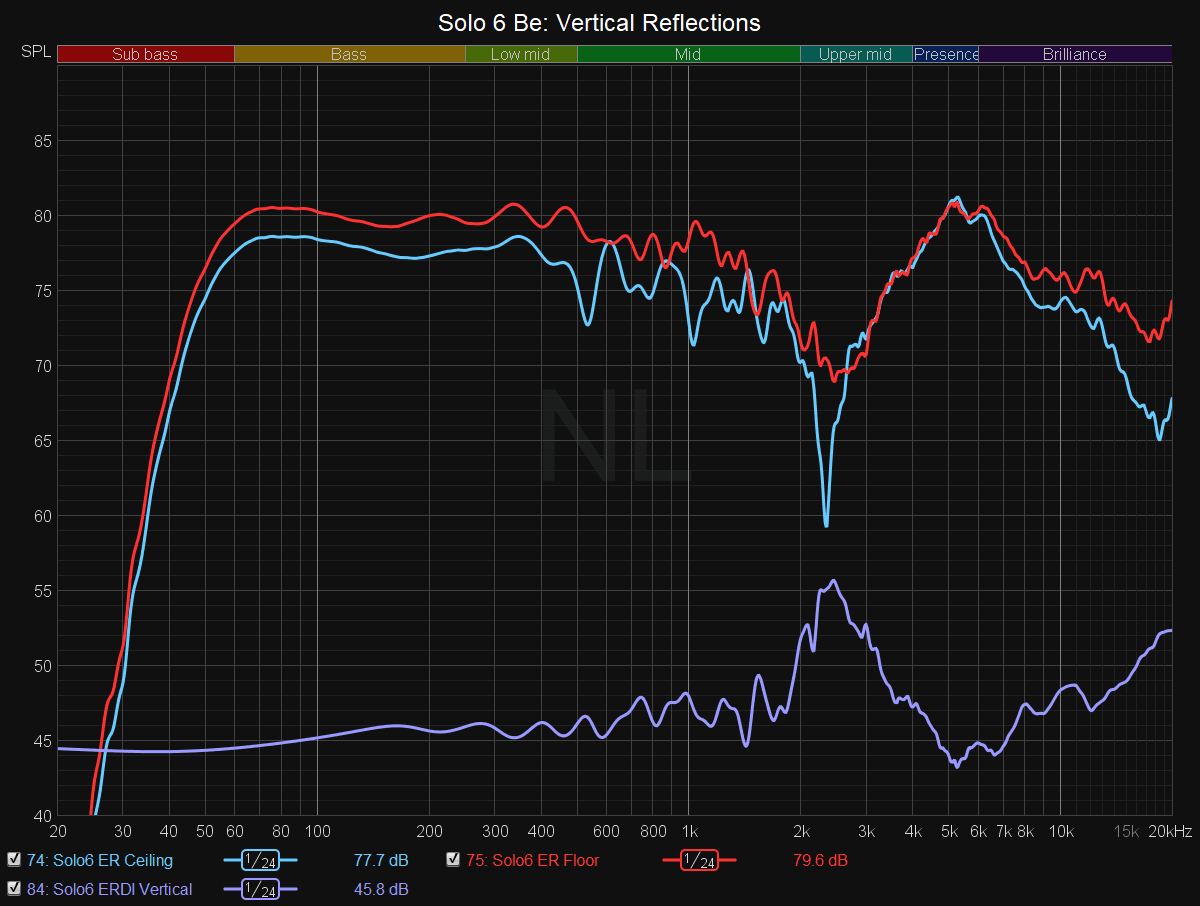Click the blue 1/24 smoothing badge for ER Ceiling

[x=261, y=860]
